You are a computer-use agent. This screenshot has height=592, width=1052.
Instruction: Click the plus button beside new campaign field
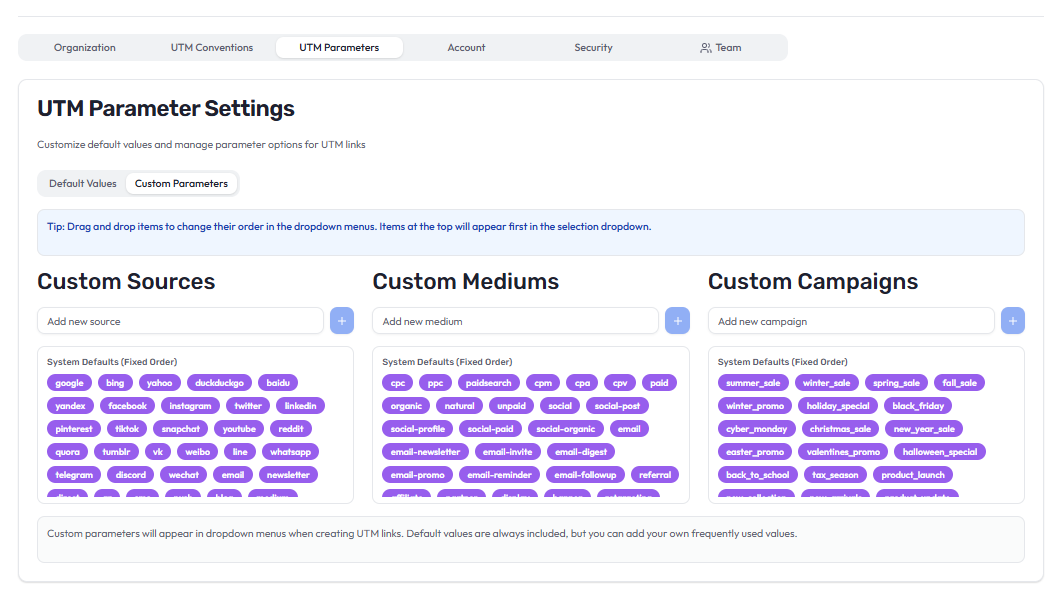(1012, 321)
